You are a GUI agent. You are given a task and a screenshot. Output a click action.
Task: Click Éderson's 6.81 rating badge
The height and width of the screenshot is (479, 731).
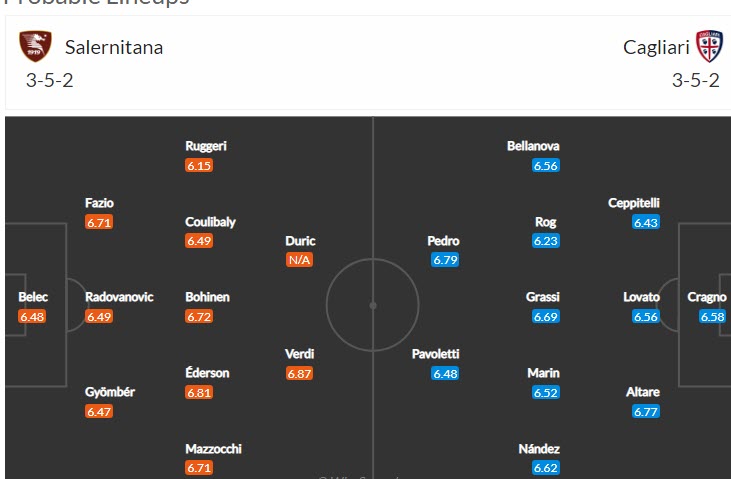click(x=199, y=392)
